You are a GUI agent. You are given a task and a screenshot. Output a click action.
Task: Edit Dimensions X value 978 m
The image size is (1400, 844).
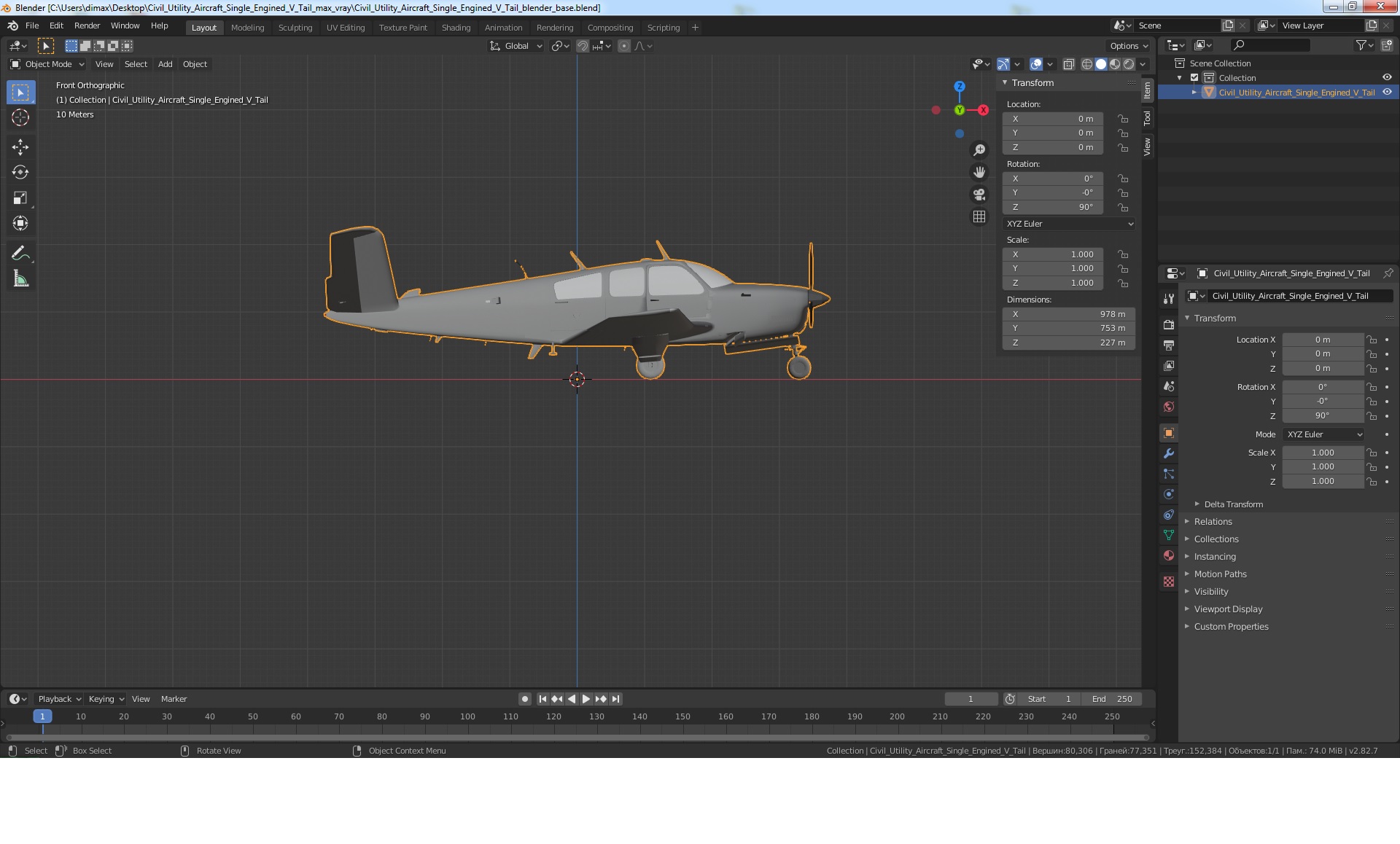click(1069, 314)
